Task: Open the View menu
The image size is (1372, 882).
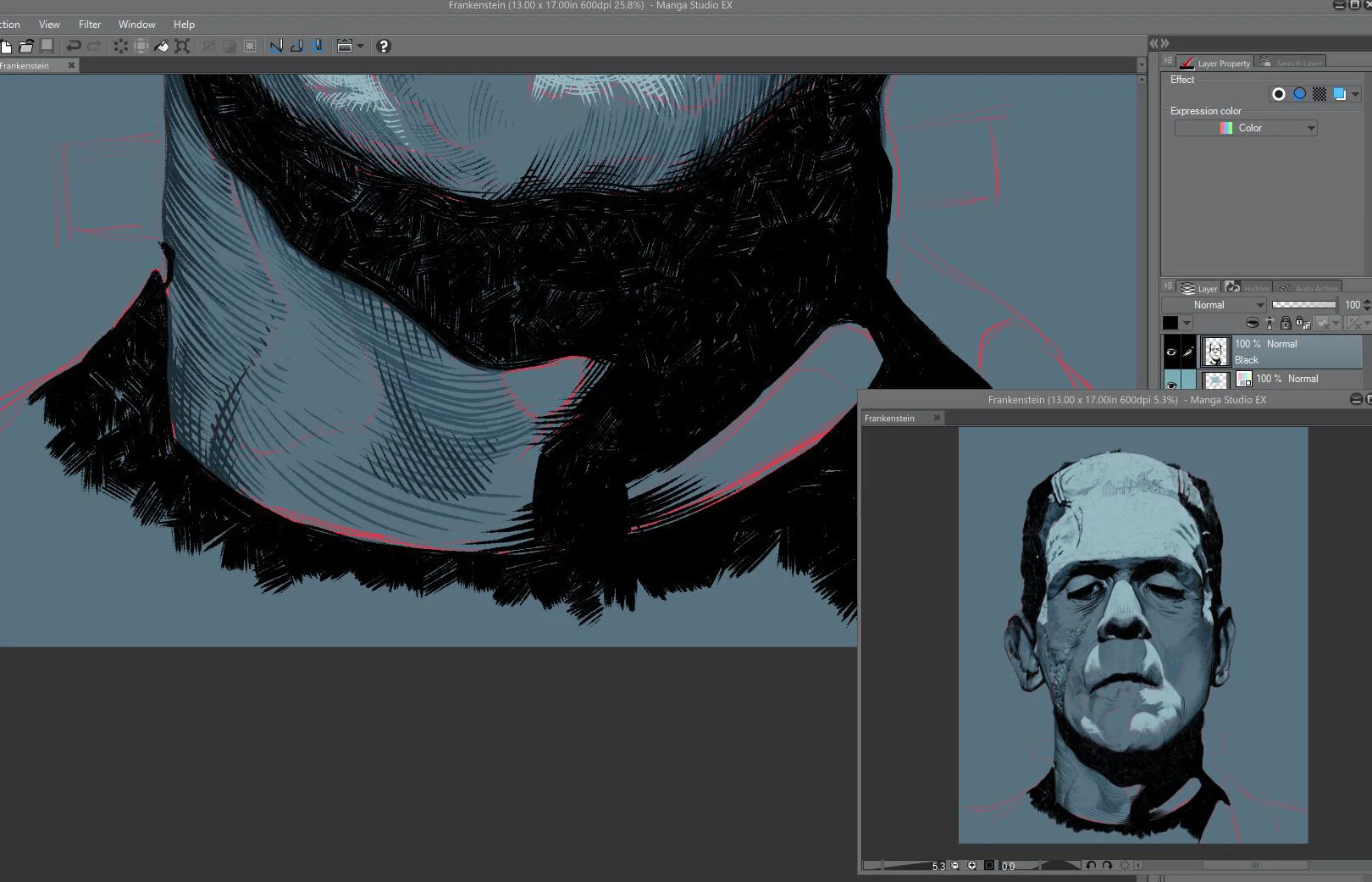Action: point(49,25)
